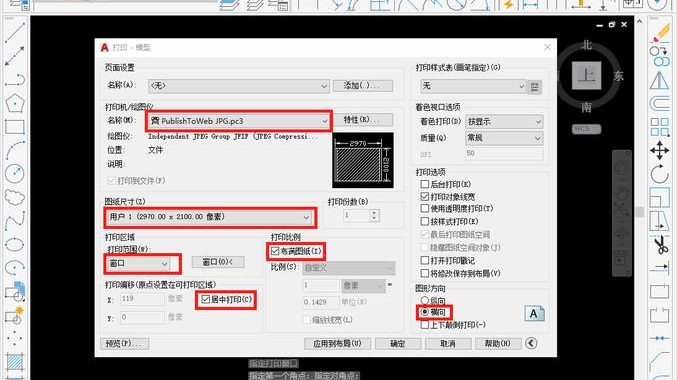Viewport: 677px width, 380px height.
Task: Select the Trim scissors tool
Action: 660,244
